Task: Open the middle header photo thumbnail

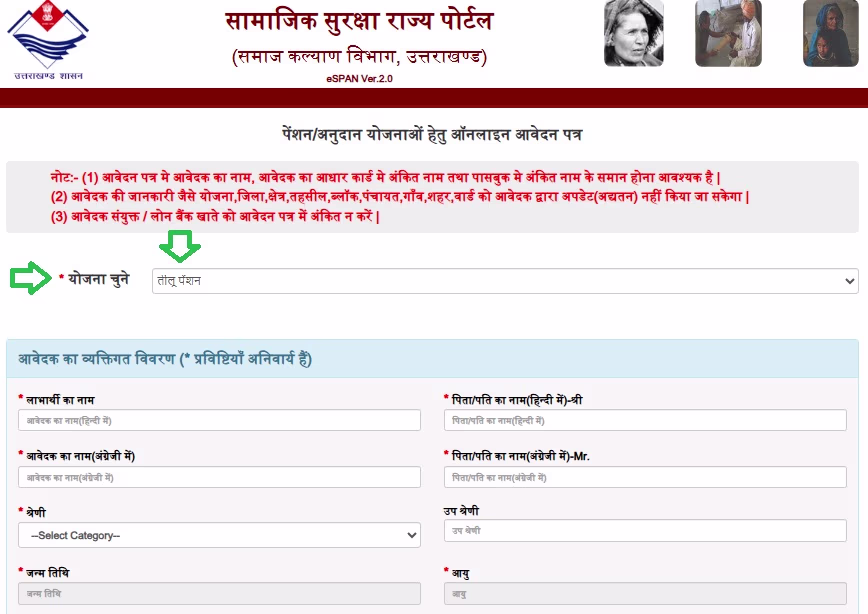Action: pyautogui.click(x=729, y=35)
